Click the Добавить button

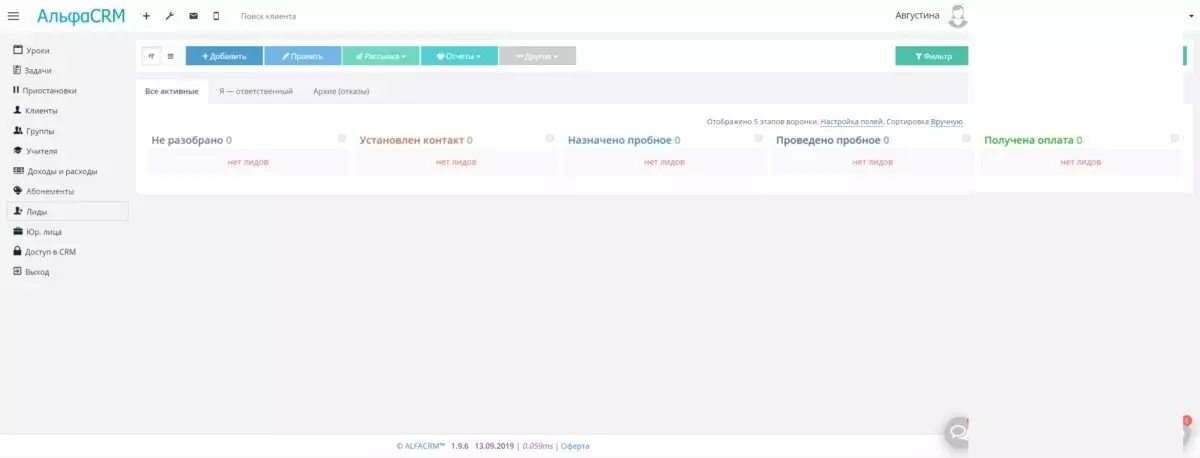(224, 56)
